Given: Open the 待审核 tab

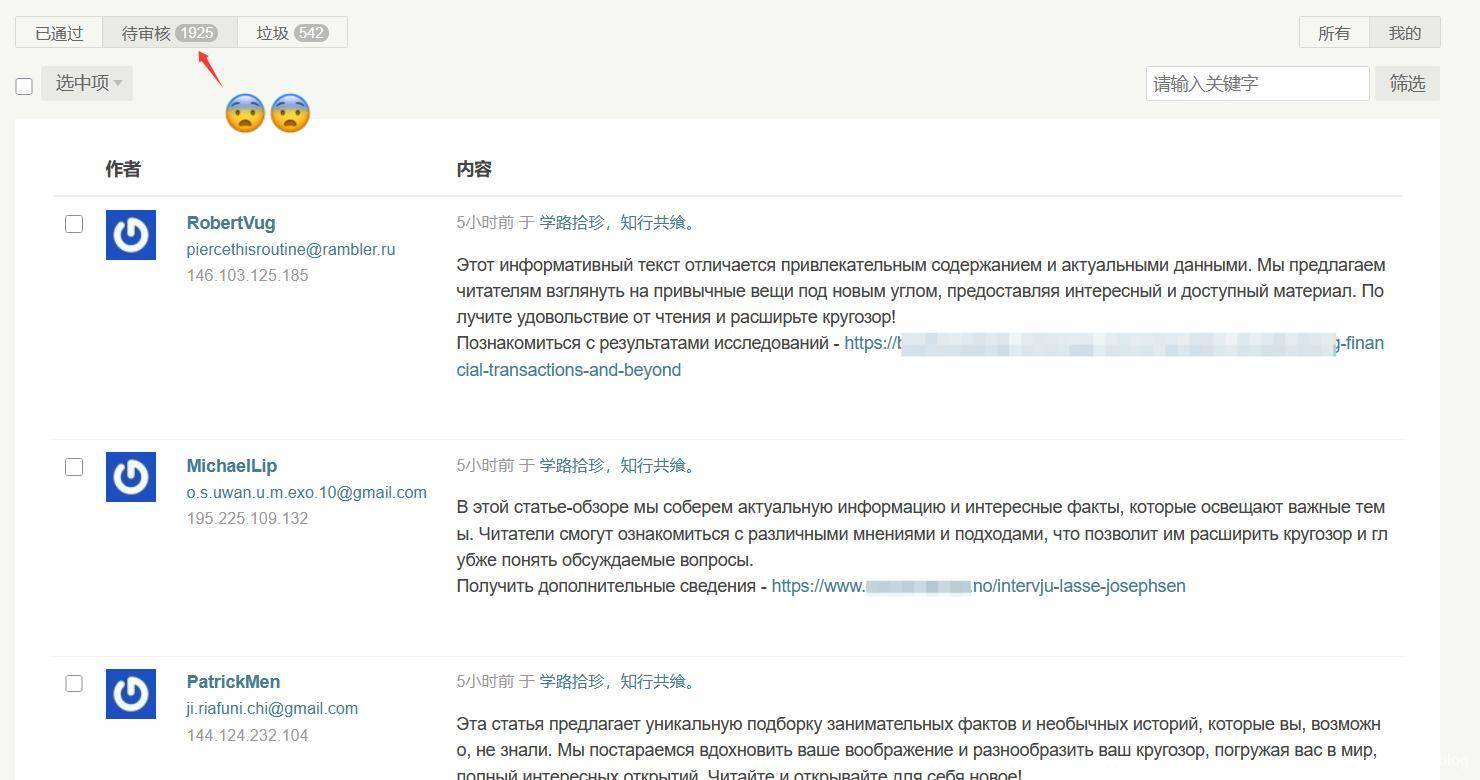Looking at the screenshot, I should (146, 33).
